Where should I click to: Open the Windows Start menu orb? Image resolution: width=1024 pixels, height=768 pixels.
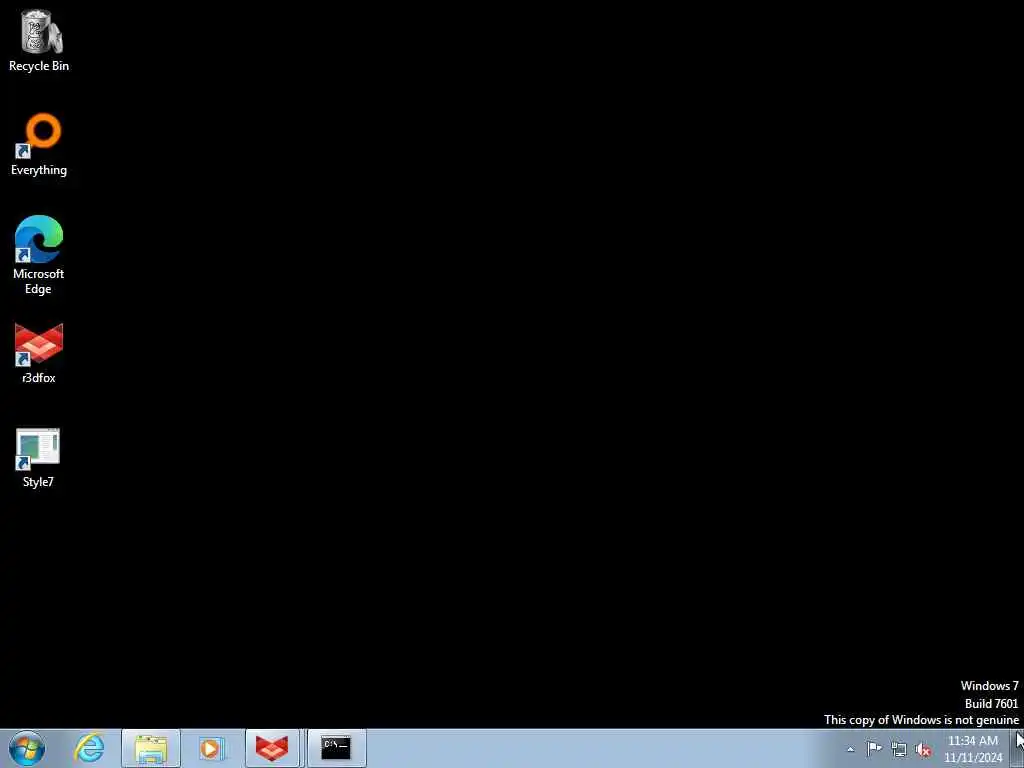pos(27,748)
